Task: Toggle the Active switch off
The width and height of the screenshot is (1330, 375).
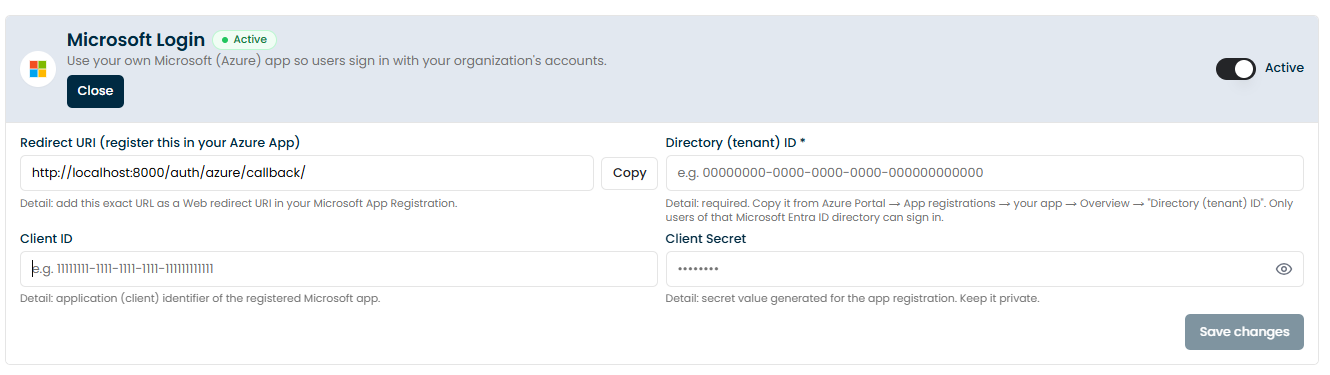Action: click(1235, 69)
